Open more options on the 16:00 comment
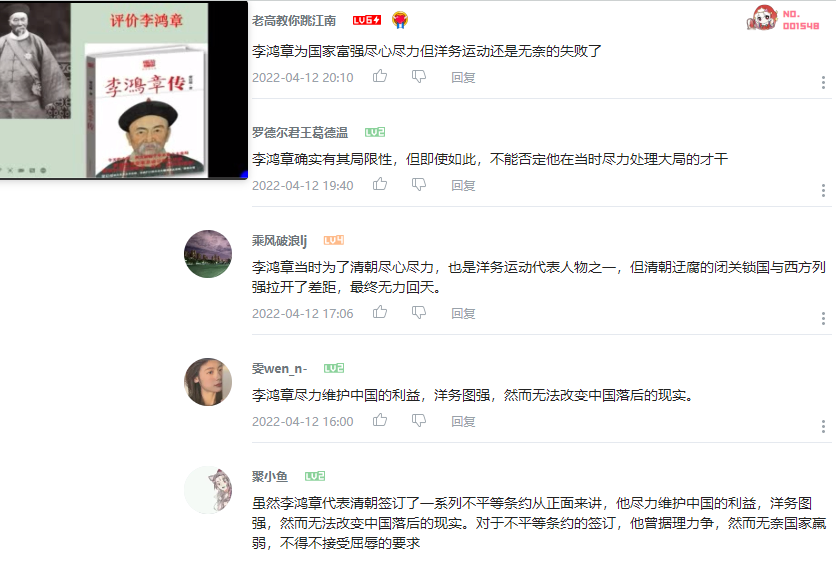This screenshot has width=836, height=570. (823, 426)
